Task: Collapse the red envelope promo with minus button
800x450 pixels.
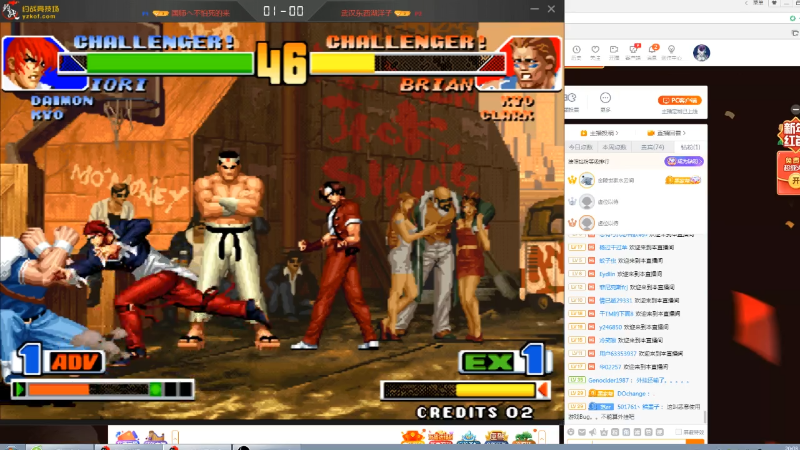Action: coord(795,109)
